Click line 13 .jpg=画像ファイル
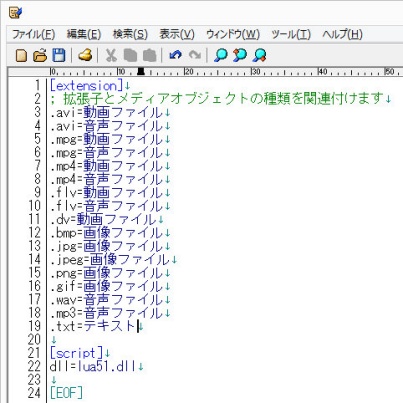403x403 pixels. point(106,246)
